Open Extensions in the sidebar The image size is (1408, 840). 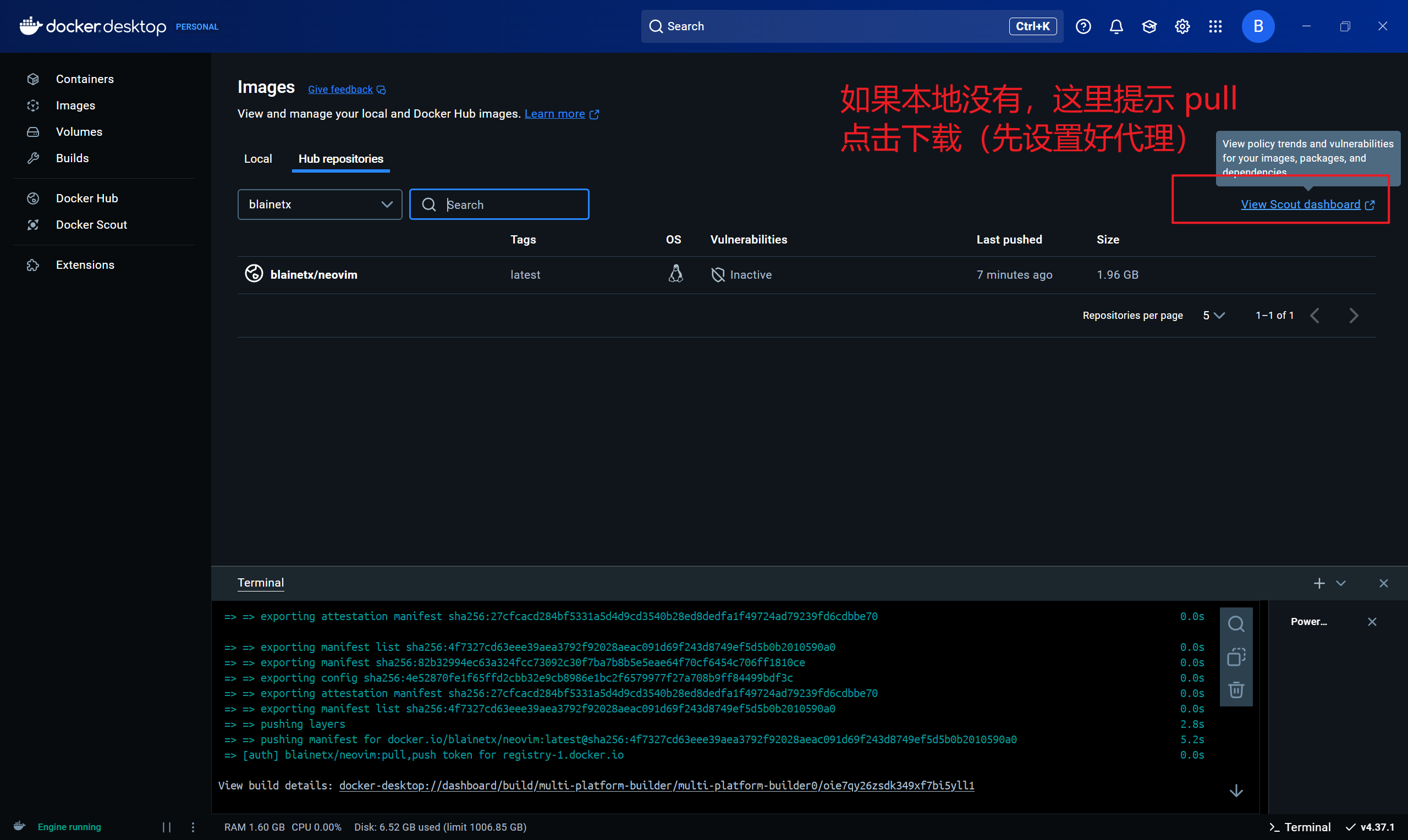coord(85,265)
